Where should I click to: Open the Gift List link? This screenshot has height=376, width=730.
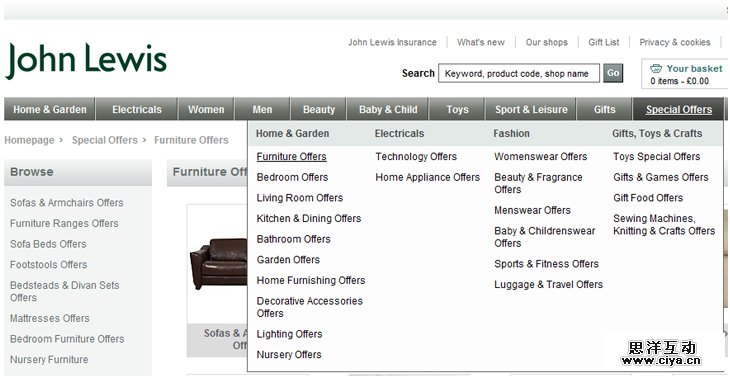click(604, 42)
